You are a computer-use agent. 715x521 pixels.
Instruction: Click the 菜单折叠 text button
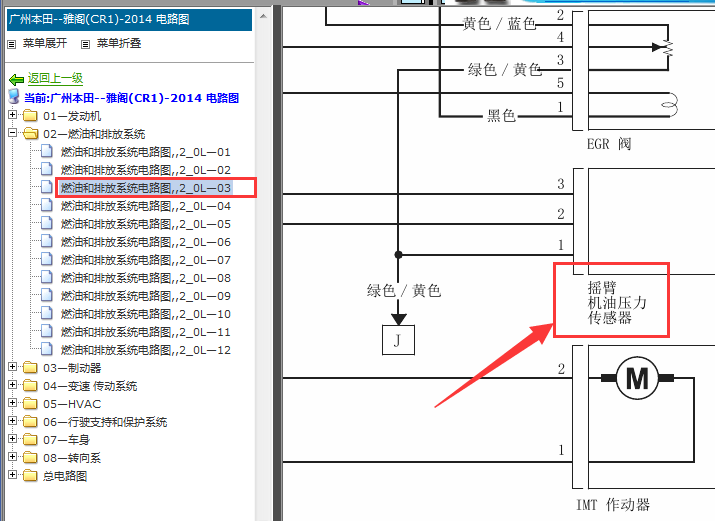pyautogui.click(x=119, y=43)
